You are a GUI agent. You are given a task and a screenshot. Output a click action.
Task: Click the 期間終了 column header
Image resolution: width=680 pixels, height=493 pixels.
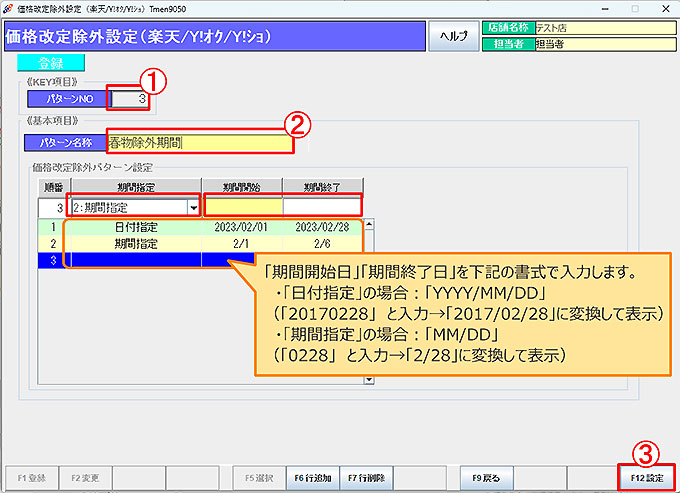(322, 186)
